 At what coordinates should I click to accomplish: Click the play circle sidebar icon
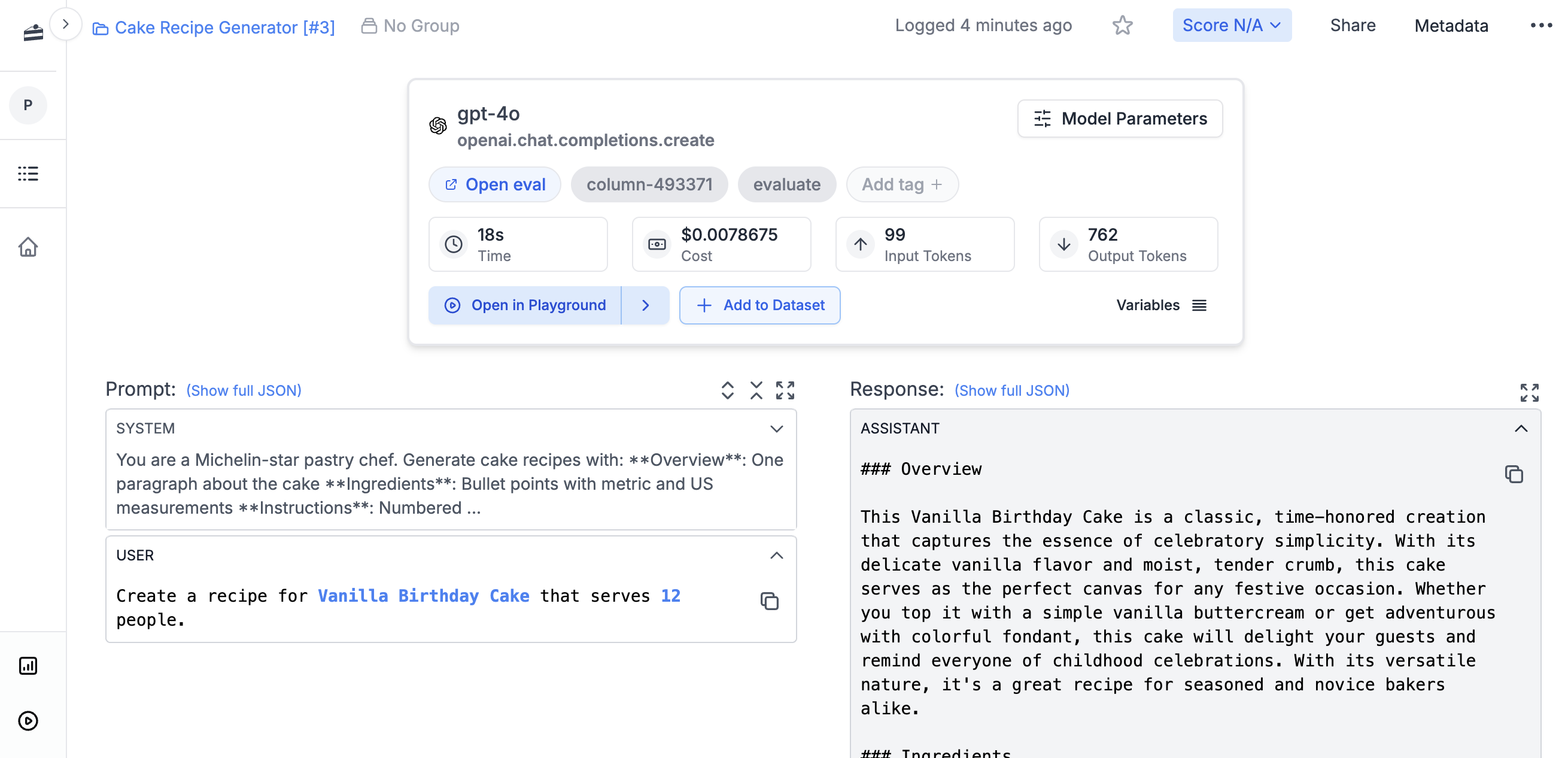click(28, 720)
